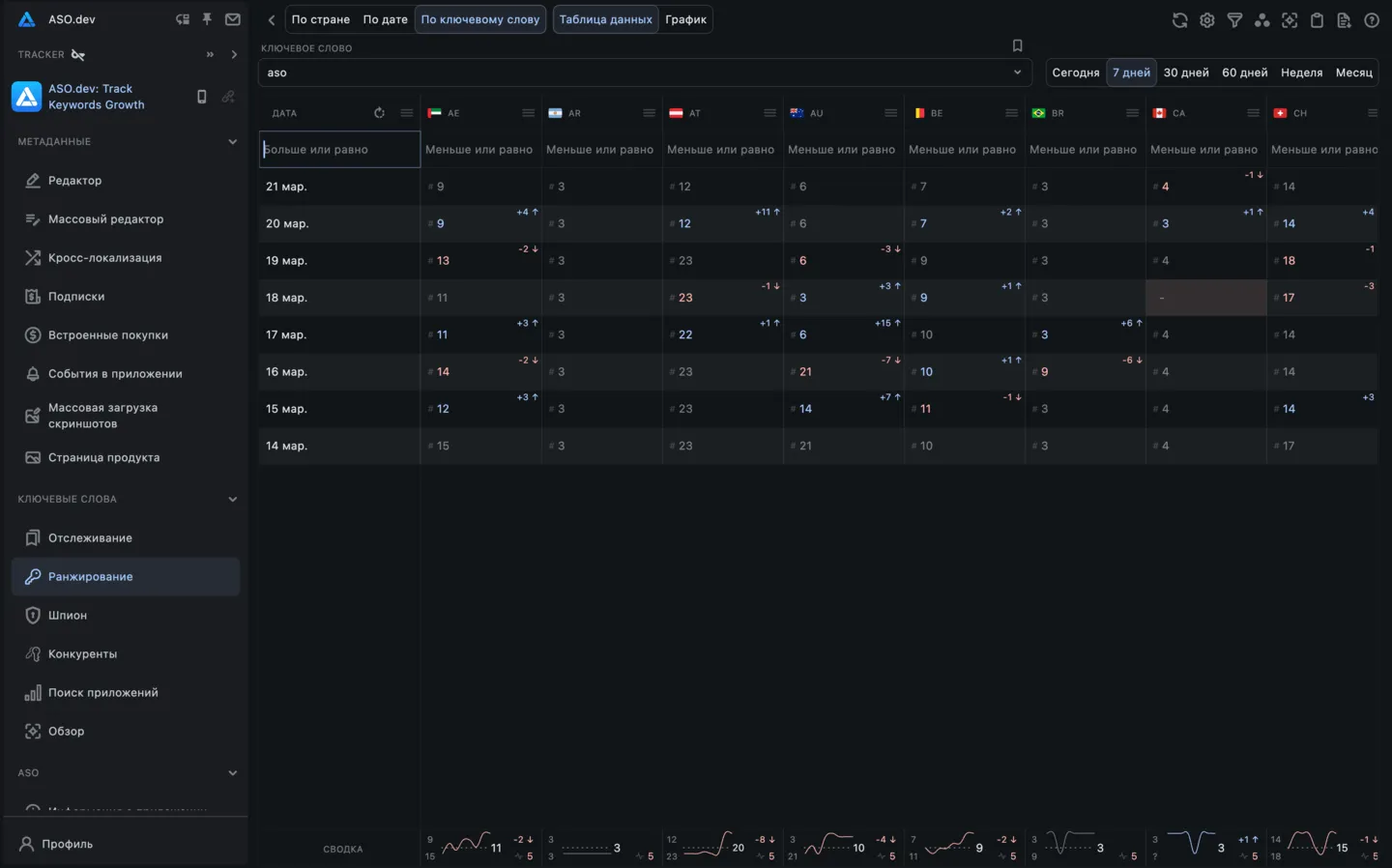Image resolution: width=1392 pixels, height=868 pixels.
Task: Collapse the КЛЮЧЕВЫЕ СЛОВА section
Action: [x=232, y=500]
